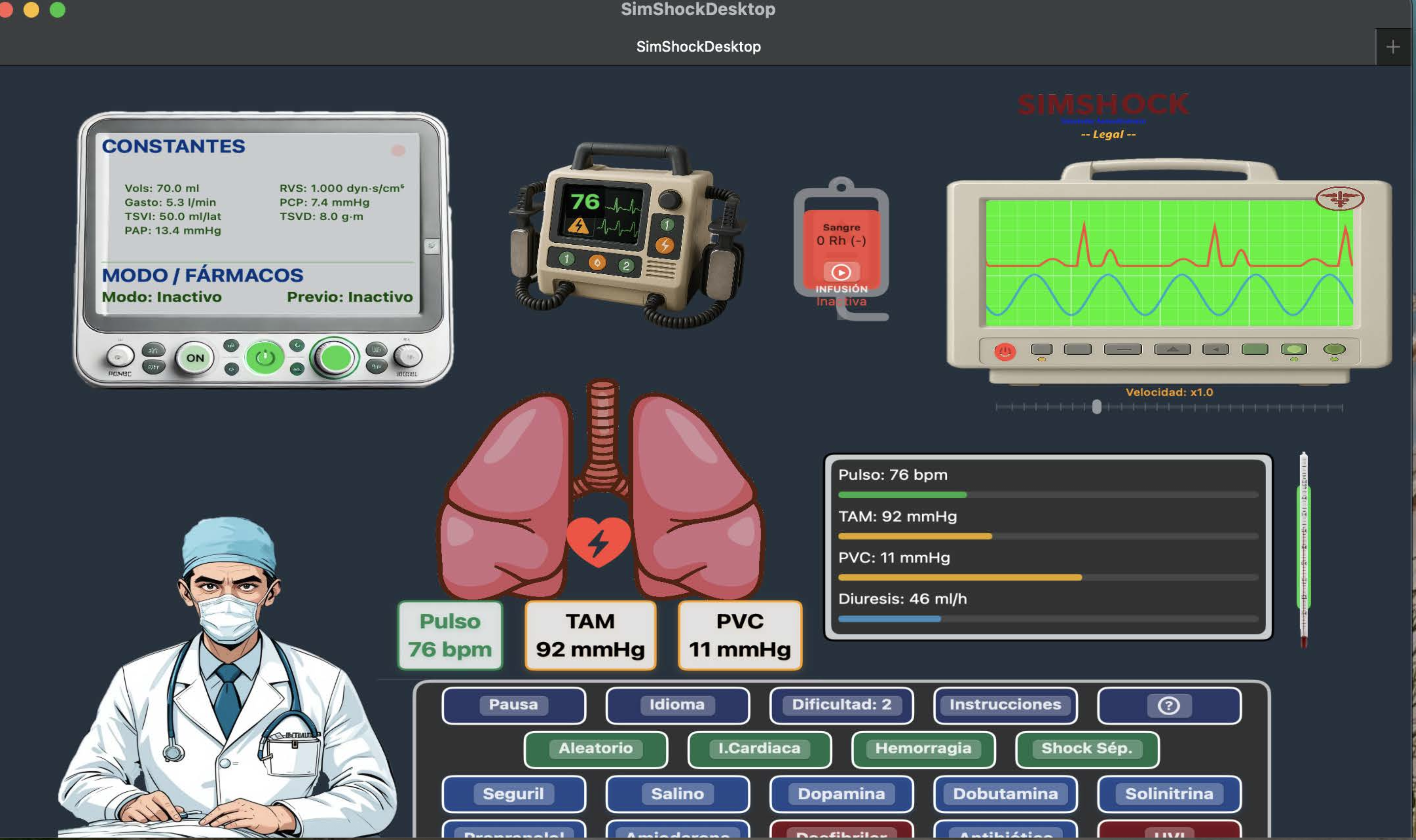The image size is (1416, 840).
Task: Click the Sangre 0 Rh (-) blood bag
Action: point(841,249)
